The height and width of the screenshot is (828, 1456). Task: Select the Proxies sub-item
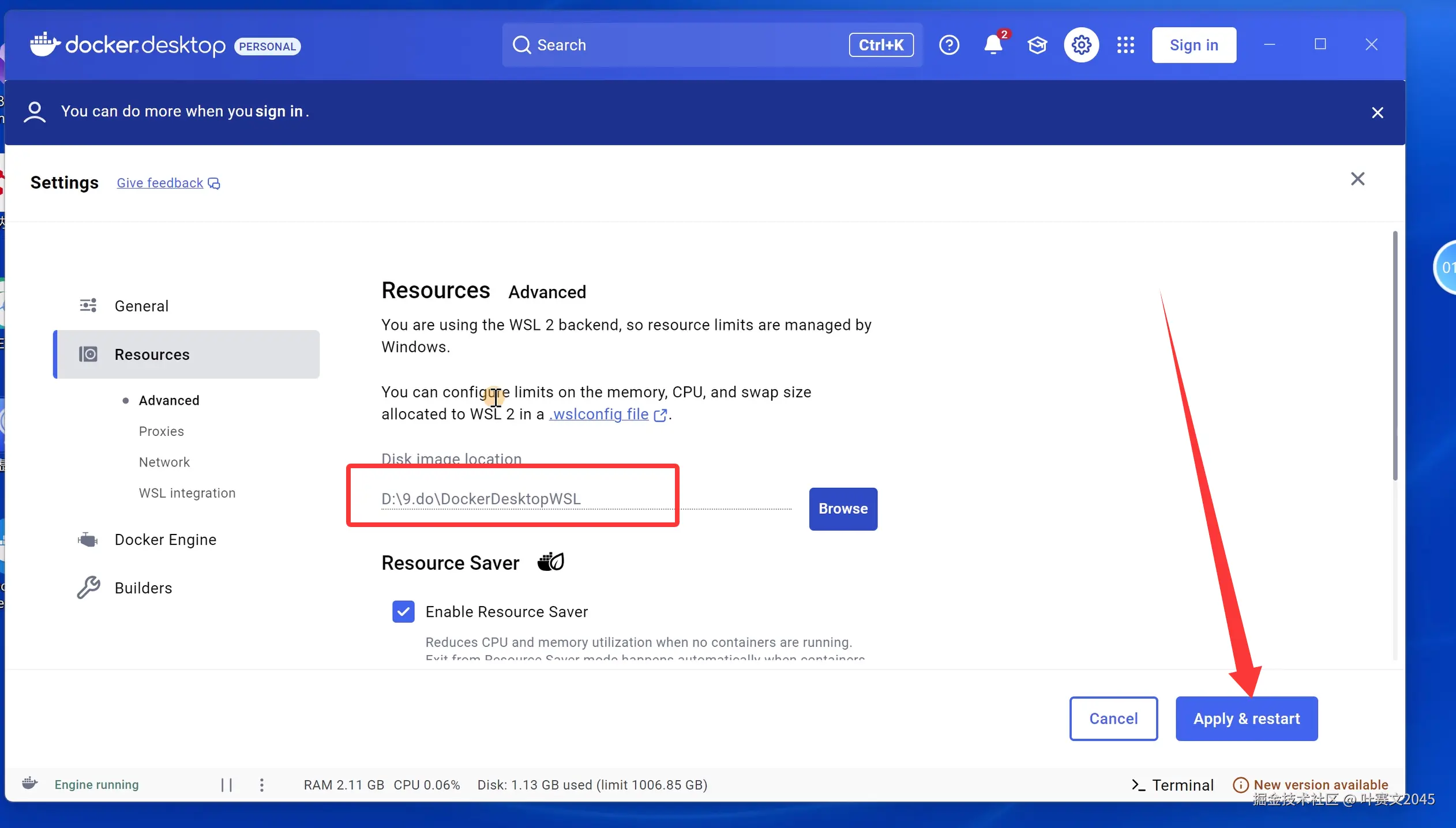click(x=161, y=431)
